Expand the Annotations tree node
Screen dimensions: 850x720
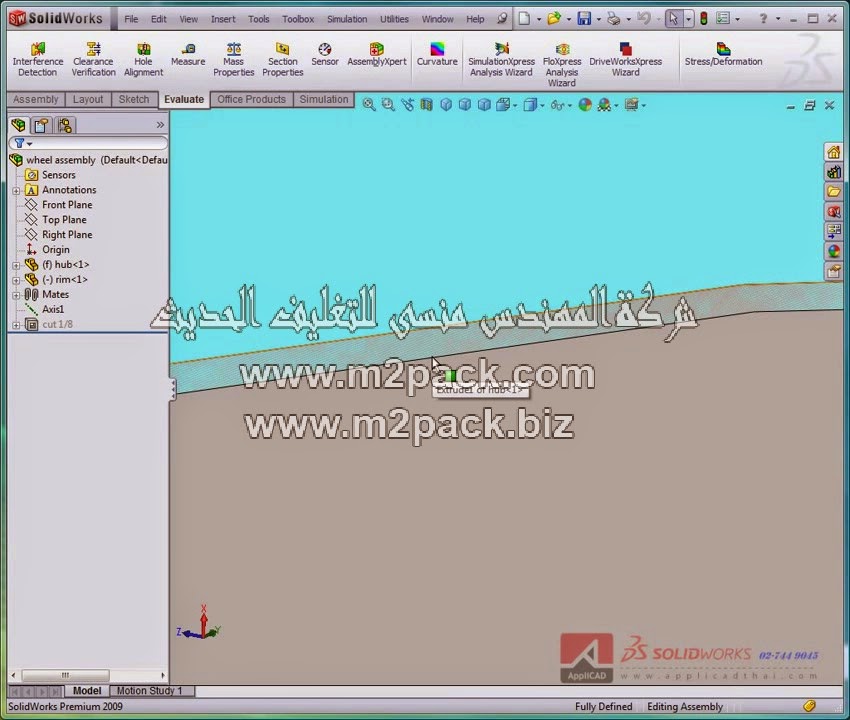[16, 191]
